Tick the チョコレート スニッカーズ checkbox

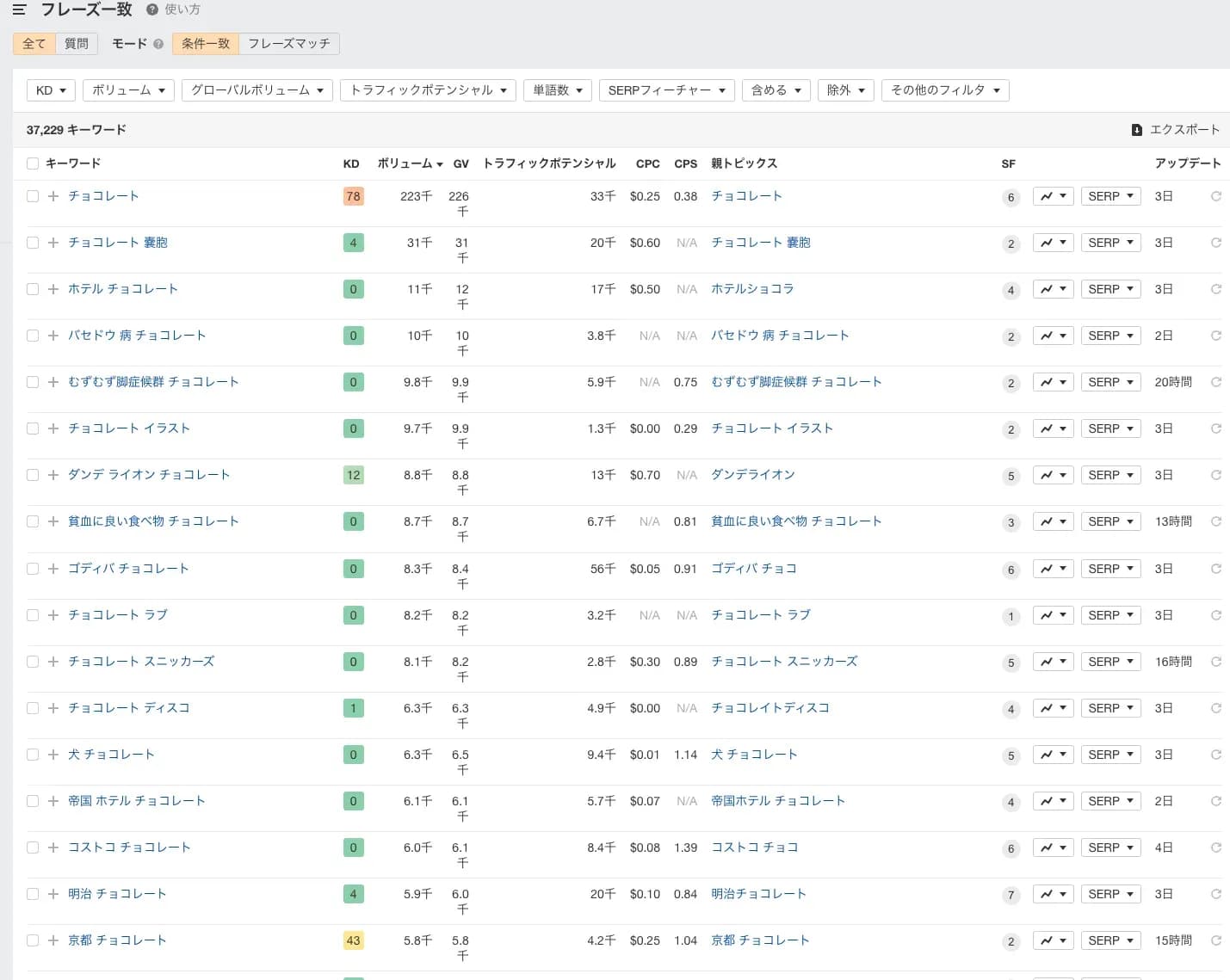pos(33,662)
